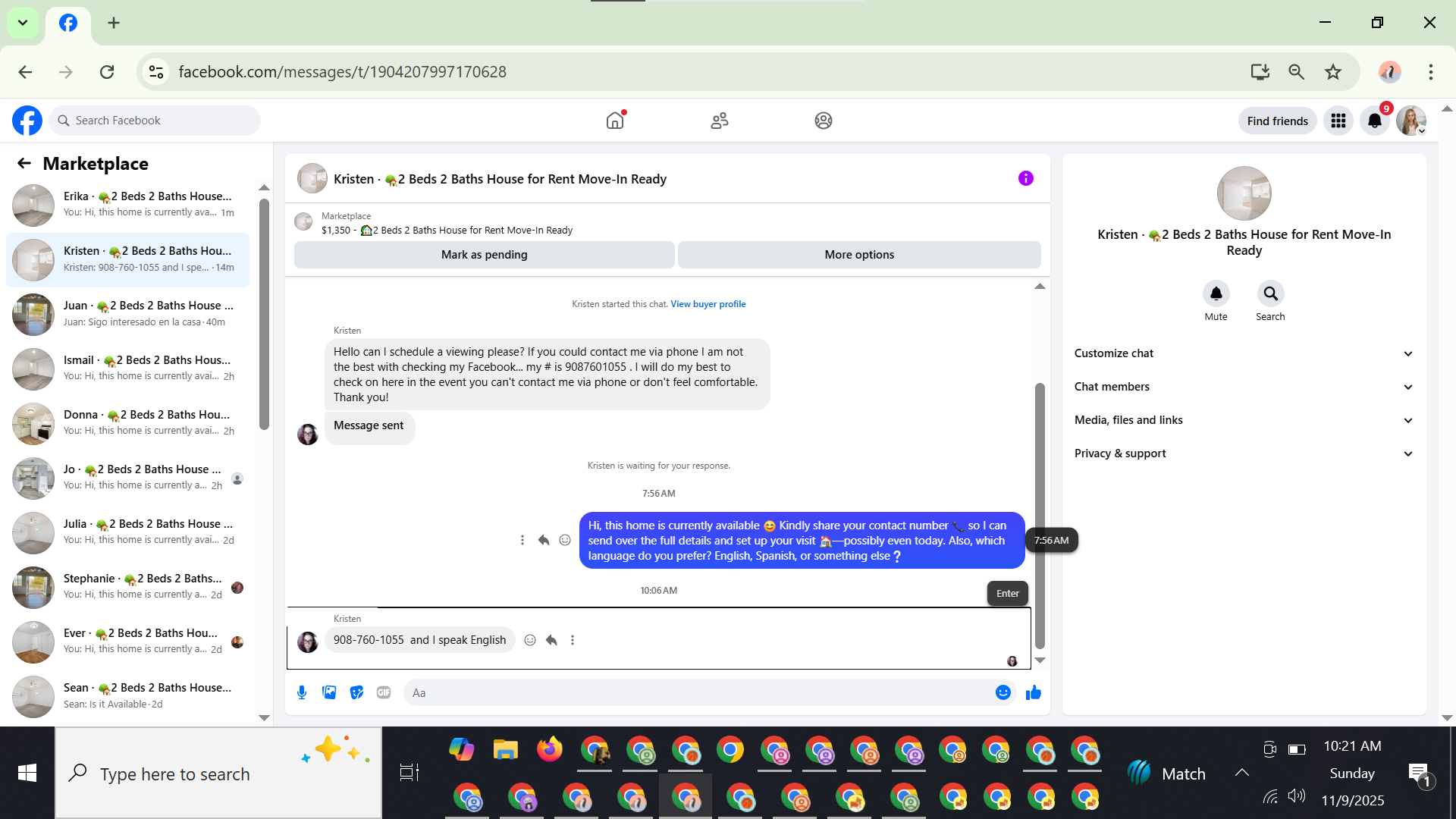Viewport: 1456px width, 819px height.
Task: Open the View buyer profile link
Action: 708,304
